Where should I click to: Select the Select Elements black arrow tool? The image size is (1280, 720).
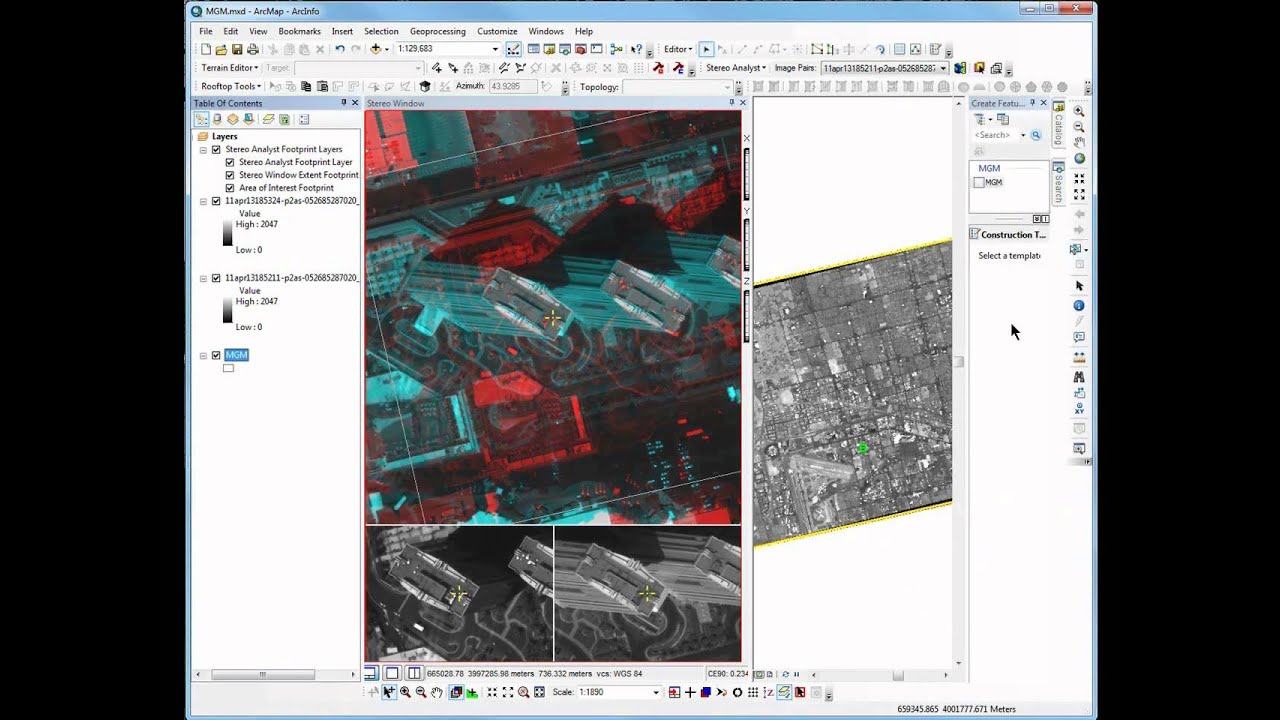point(1079,286)
